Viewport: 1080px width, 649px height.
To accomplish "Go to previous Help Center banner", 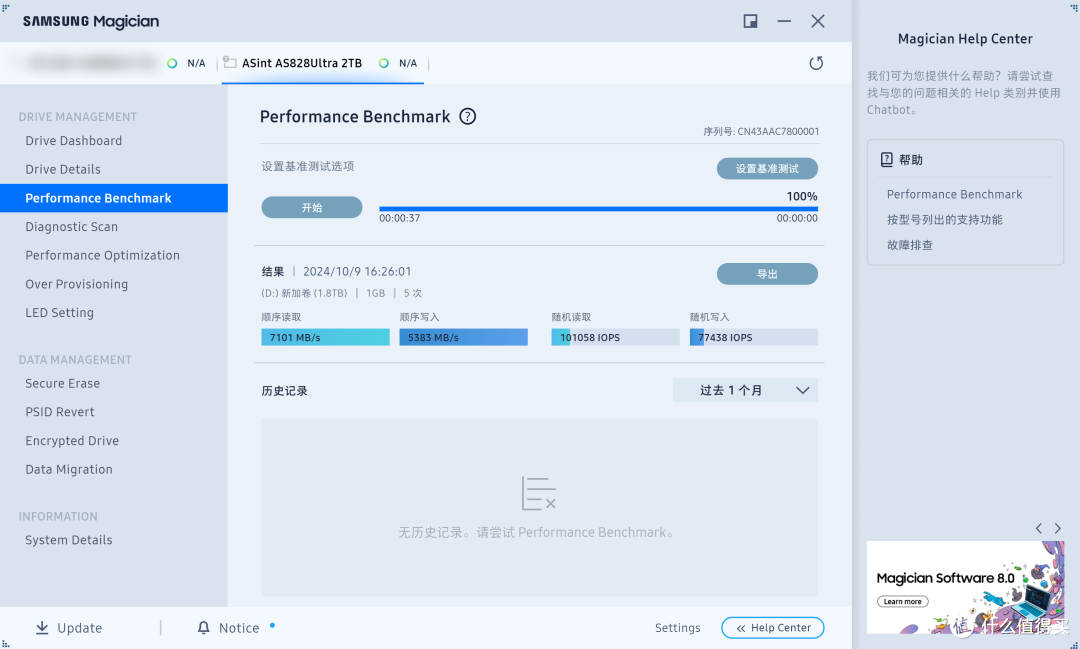I will (x=1039, y=528).
